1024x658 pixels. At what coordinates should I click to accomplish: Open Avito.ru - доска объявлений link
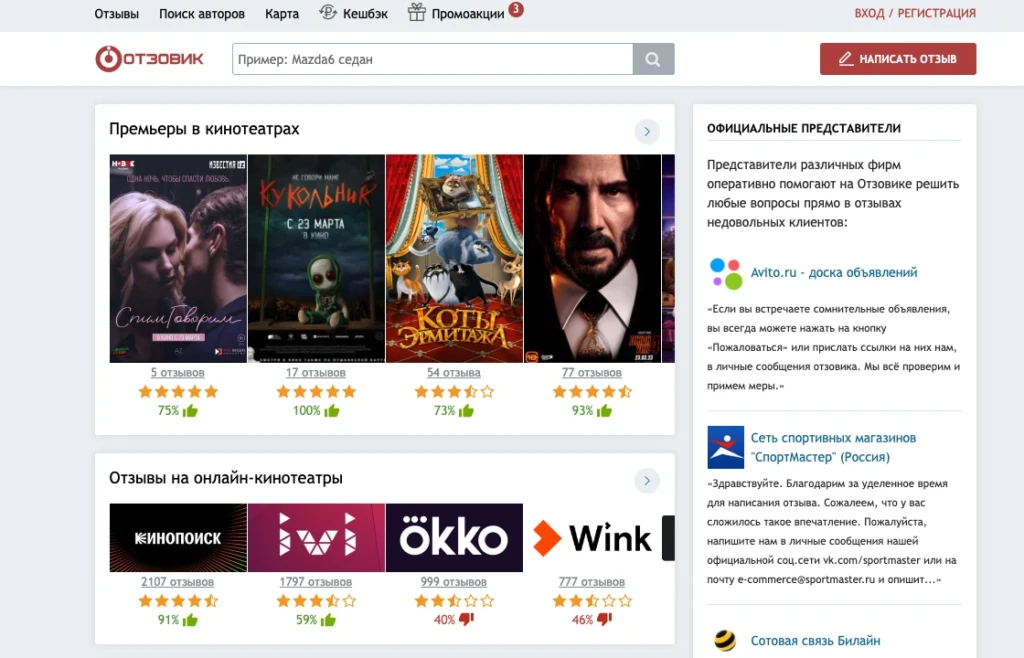pyautogui.click(x=834, y=272)
